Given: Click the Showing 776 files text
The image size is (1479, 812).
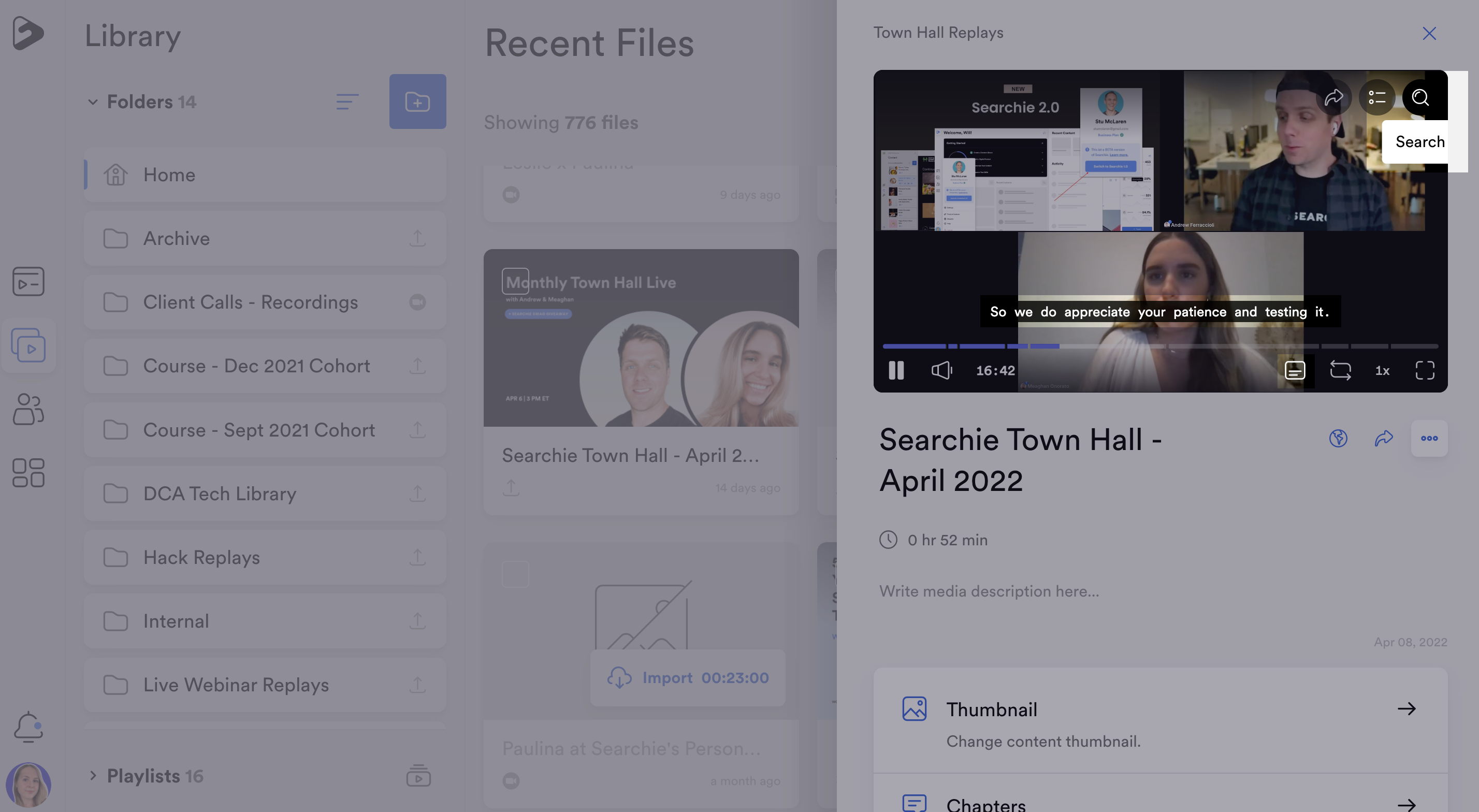Looking at the screenshot, I should [561, 122].
